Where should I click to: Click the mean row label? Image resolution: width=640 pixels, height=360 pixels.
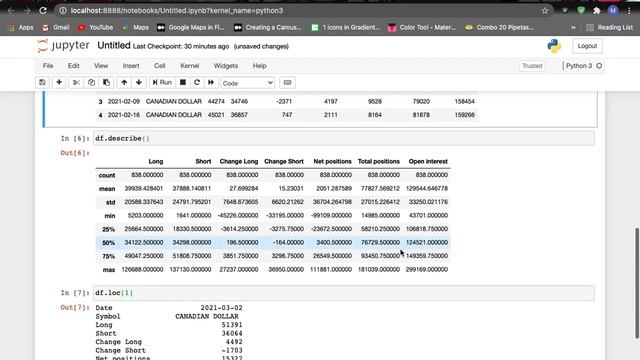(107, 189)
